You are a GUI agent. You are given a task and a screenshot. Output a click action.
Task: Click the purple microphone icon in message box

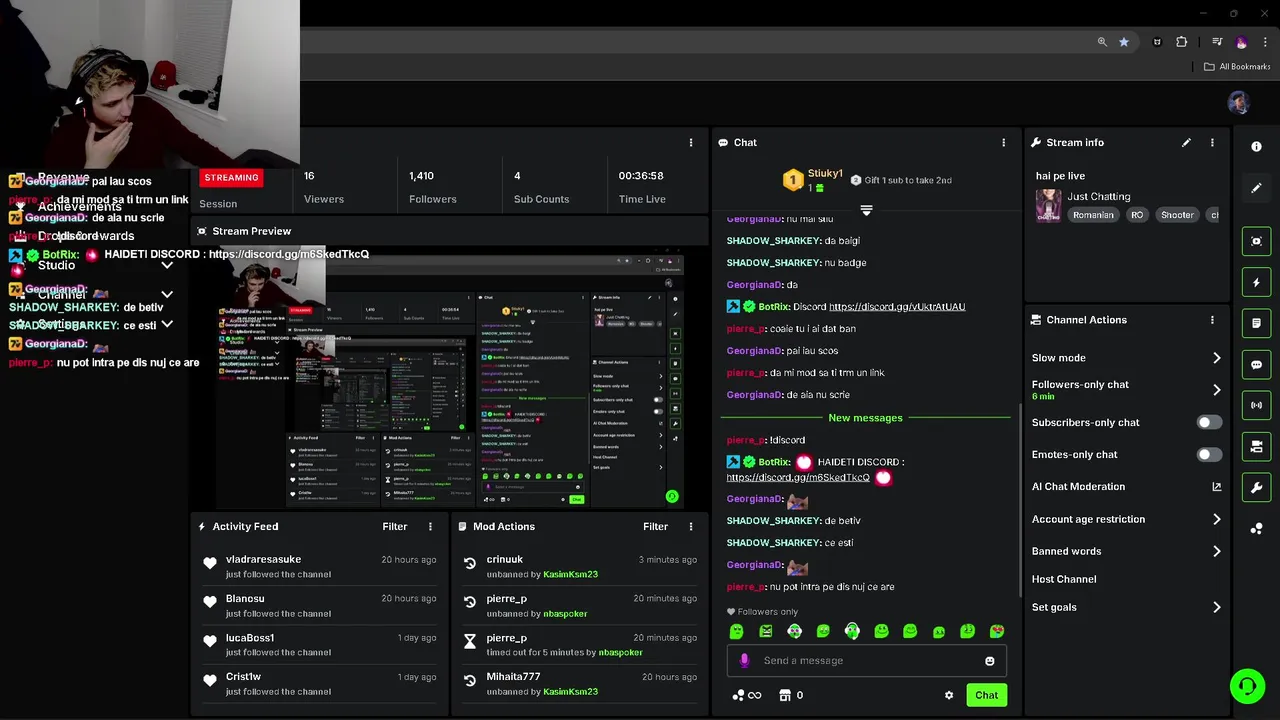tap(744, 660)
